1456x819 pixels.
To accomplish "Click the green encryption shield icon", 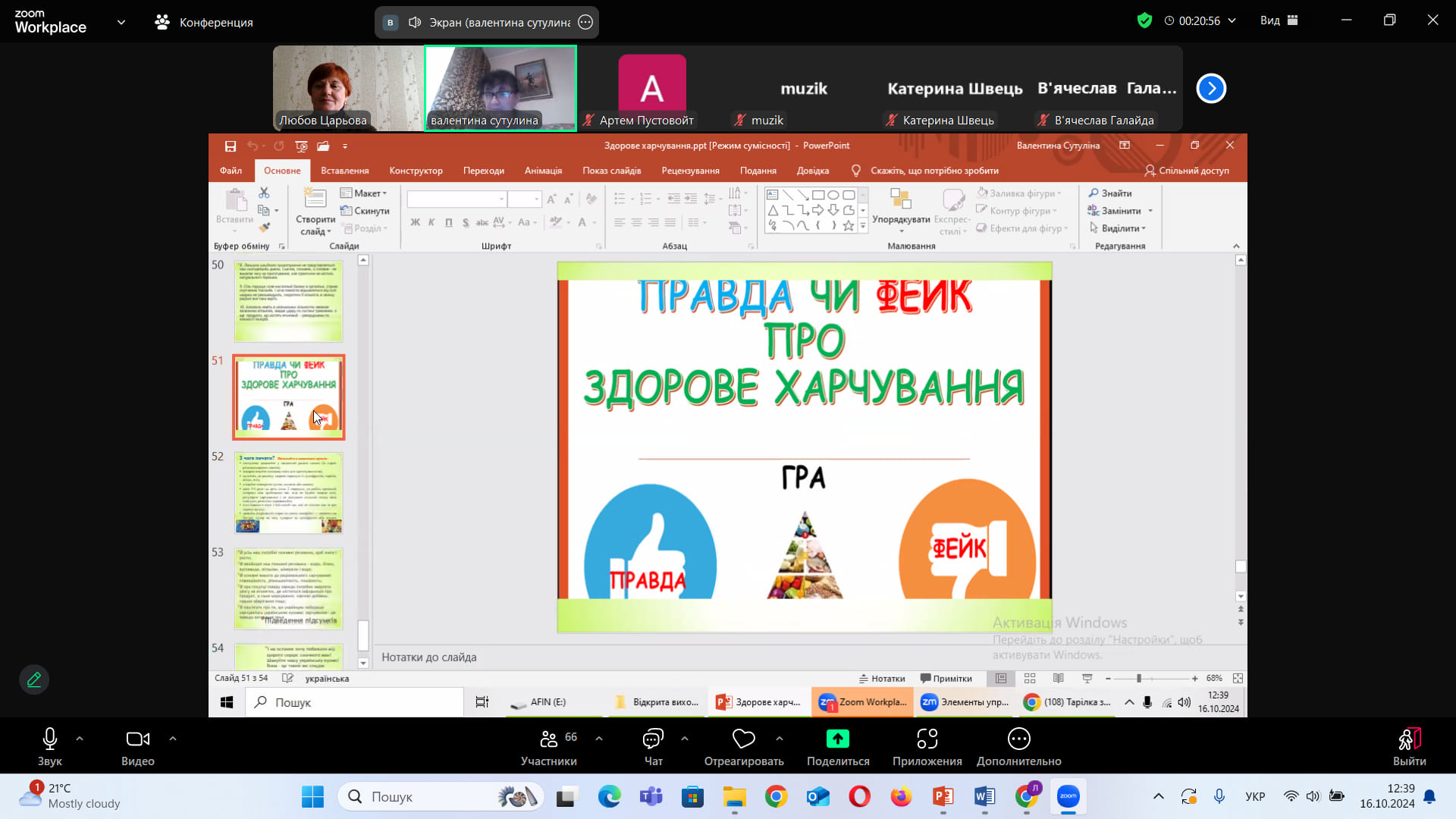I will point(1144,20).
